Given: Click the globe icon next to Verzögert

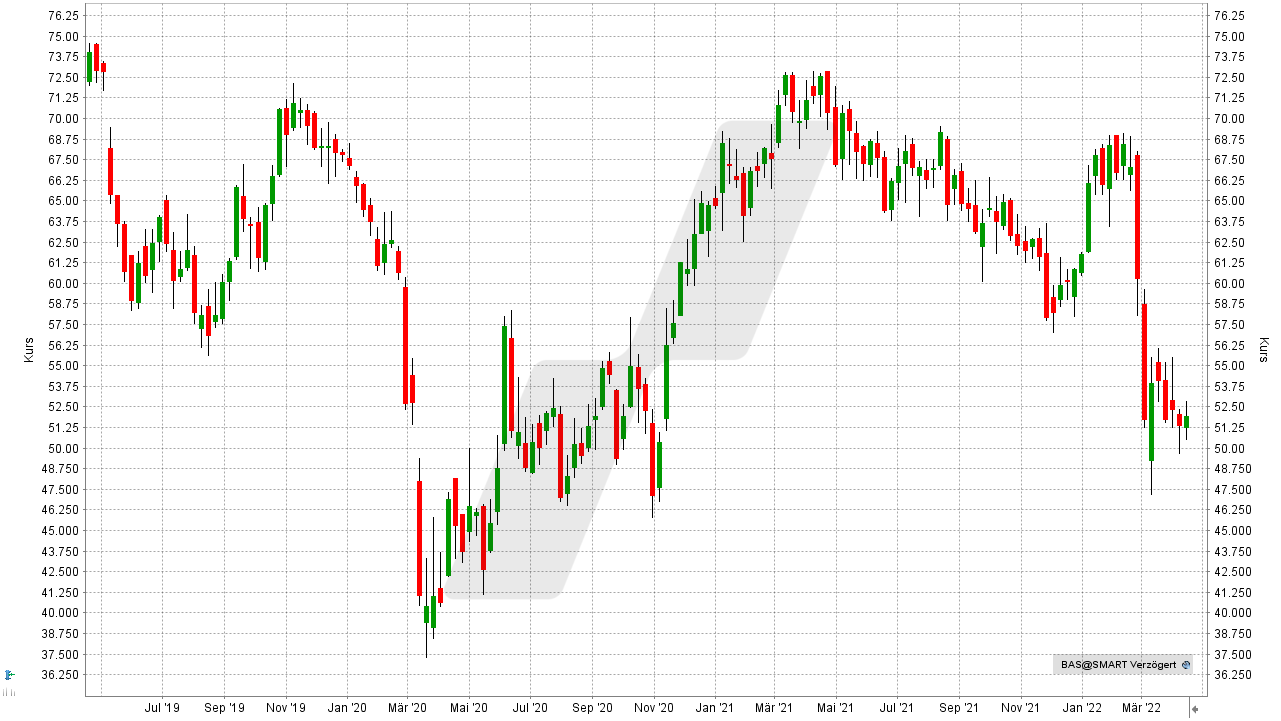Looking at the screenshot, I should 1186,664.
